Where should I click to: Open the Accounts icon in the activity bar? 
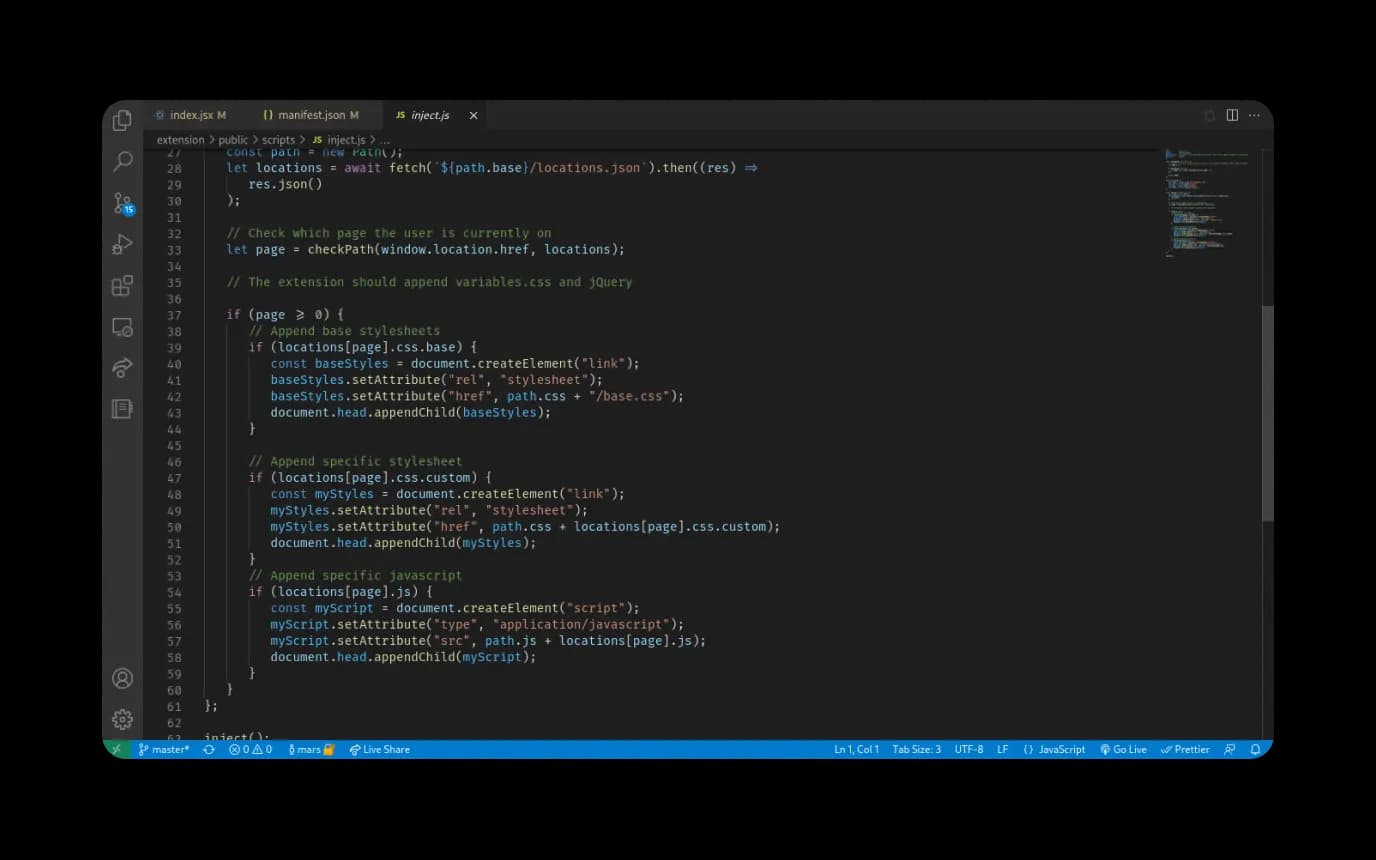pos(122,677)
